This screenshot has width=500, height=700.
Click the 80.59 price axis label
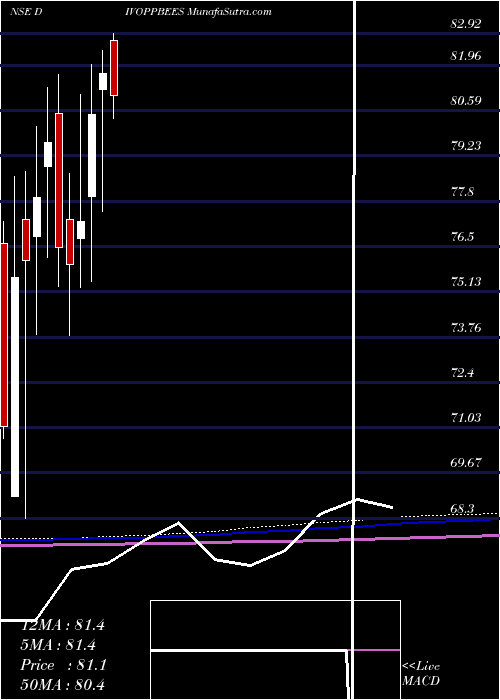coord(466,101)
